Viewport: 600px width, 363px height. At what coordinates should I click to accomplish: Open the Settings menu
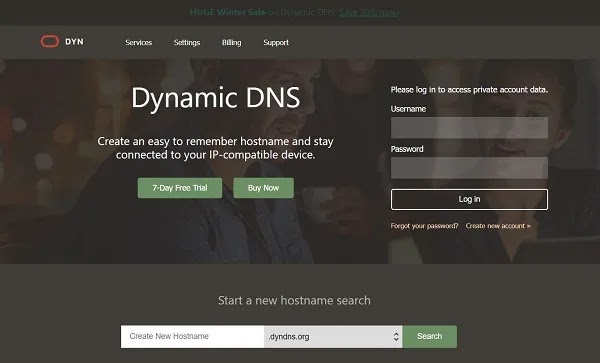point(187,42)
